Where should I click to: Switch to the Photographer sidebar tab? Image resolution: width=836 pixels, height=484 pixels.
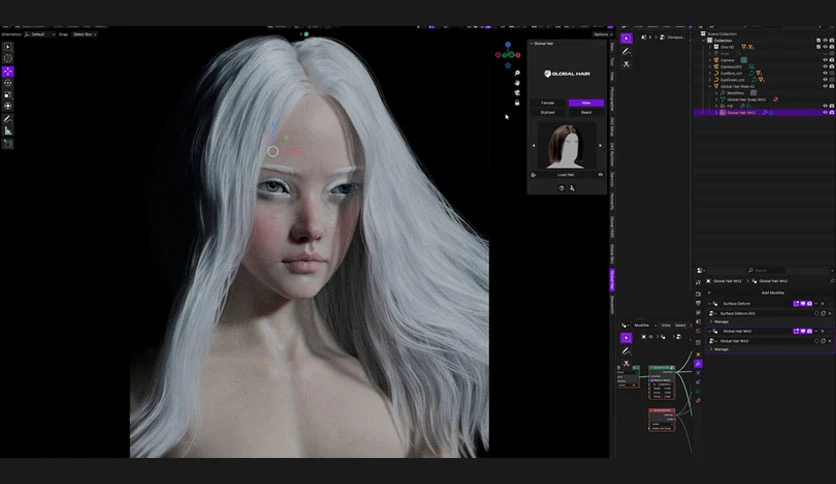(612, 99)
